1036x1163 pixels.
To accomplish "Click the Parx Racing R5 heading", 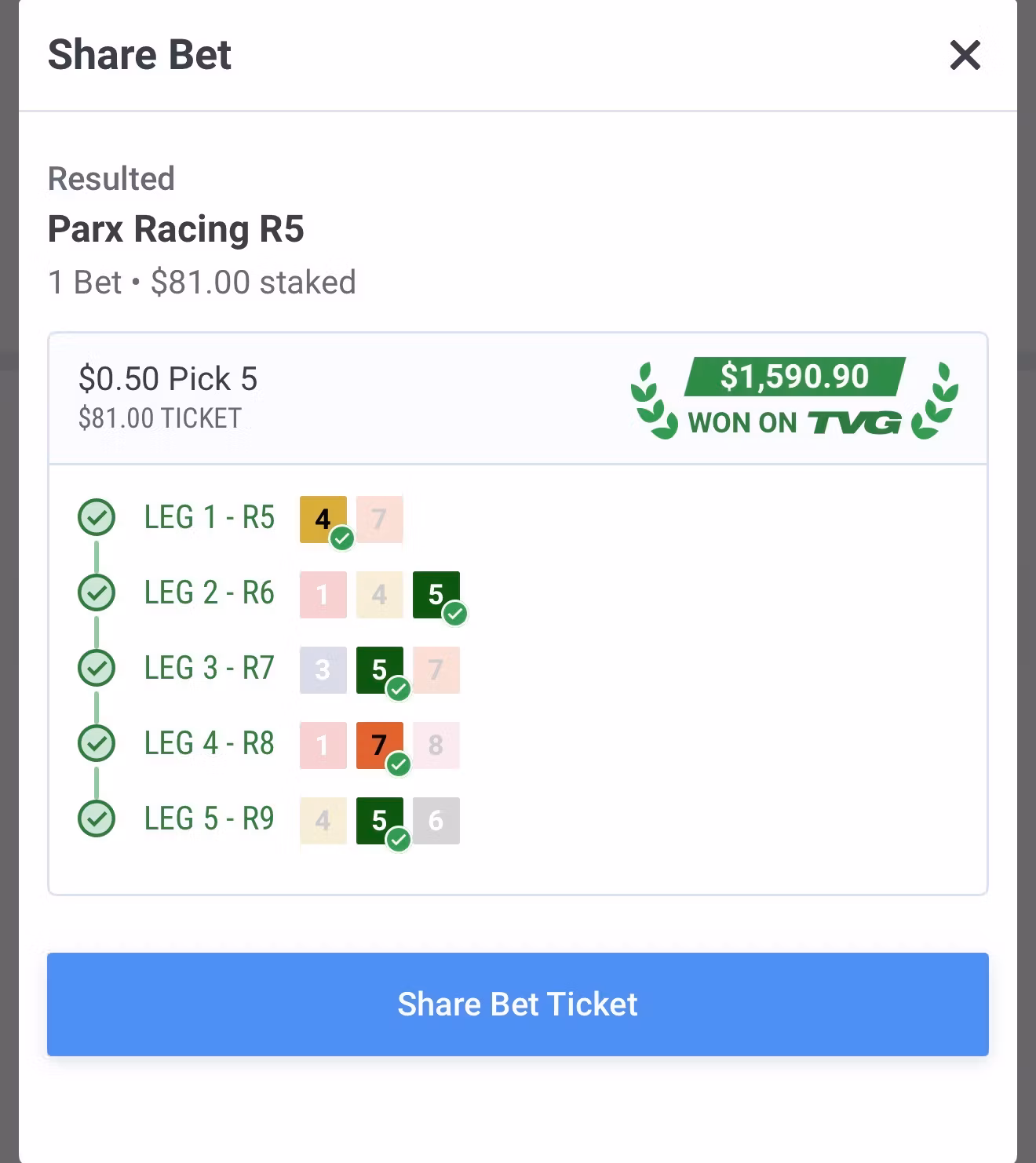I will pos(176,229).
